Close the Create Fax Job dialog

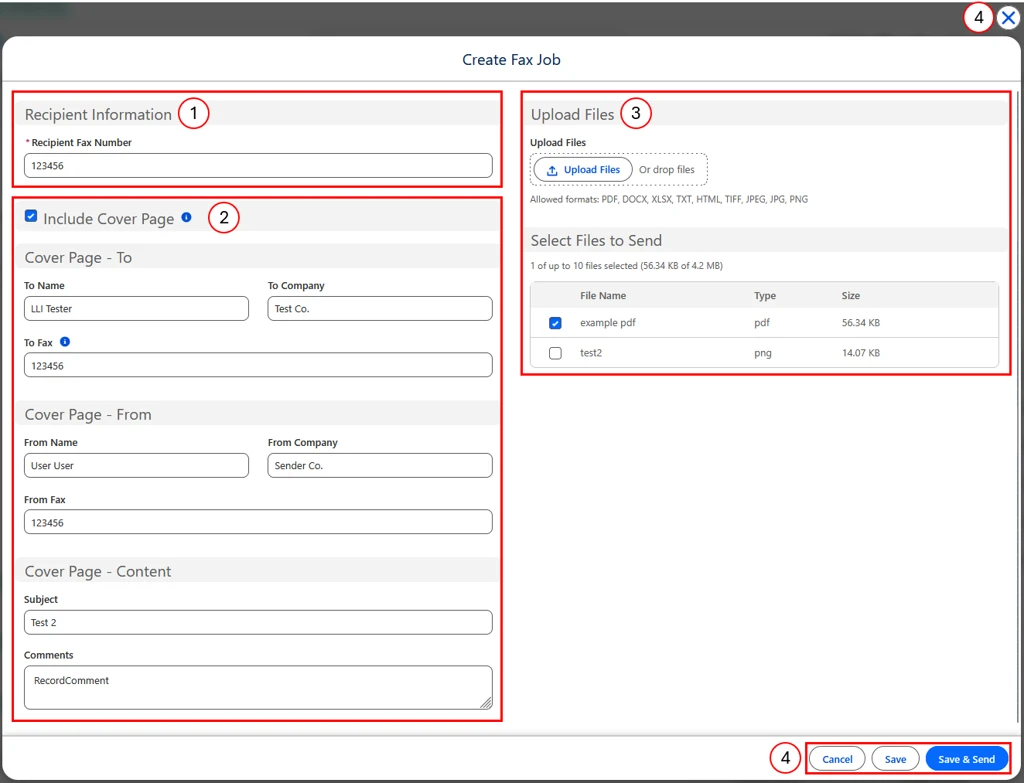tap(1008, 18)
